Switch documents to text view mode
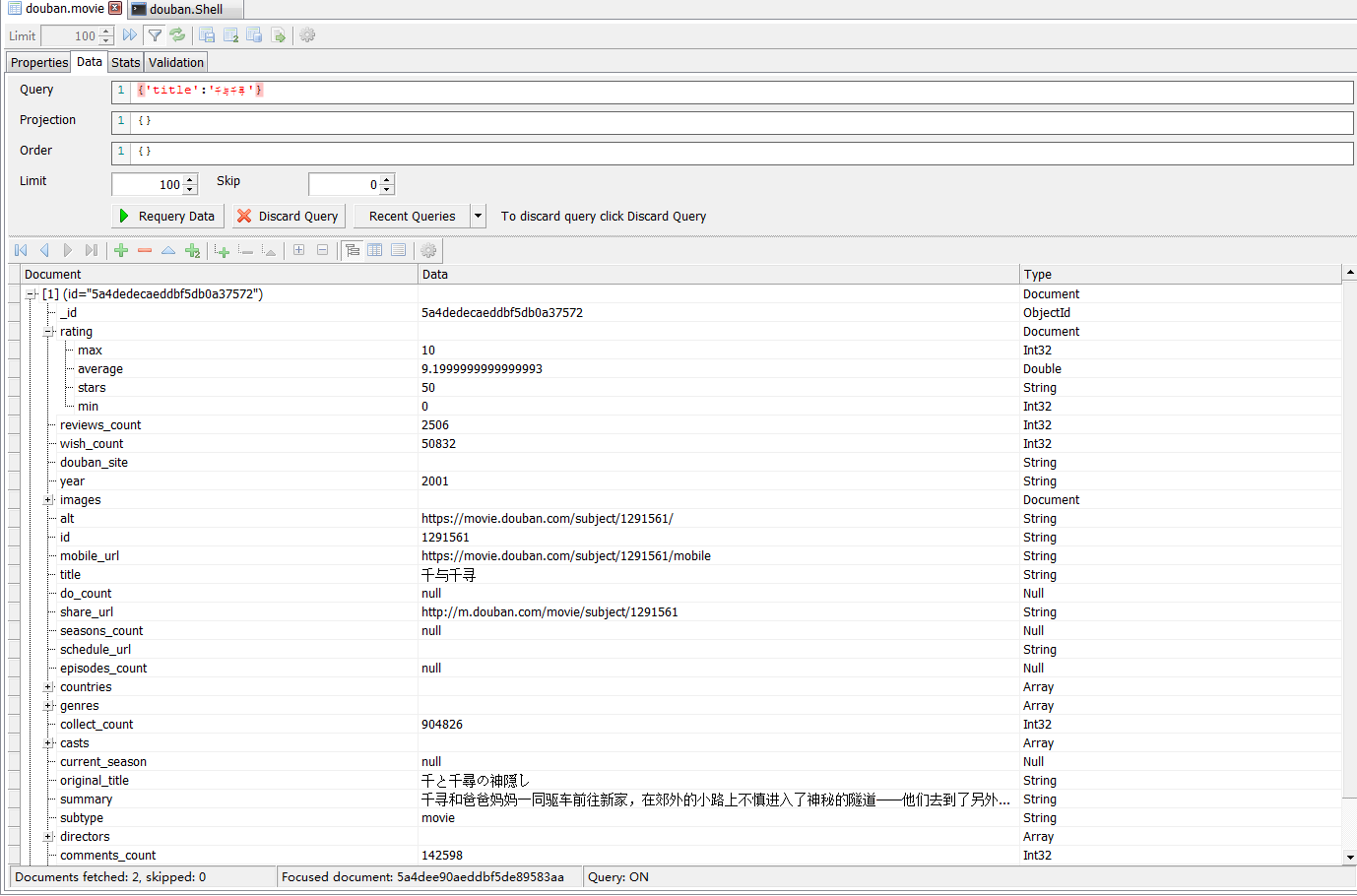1357x896 pixels. click(x=398, y=250)
